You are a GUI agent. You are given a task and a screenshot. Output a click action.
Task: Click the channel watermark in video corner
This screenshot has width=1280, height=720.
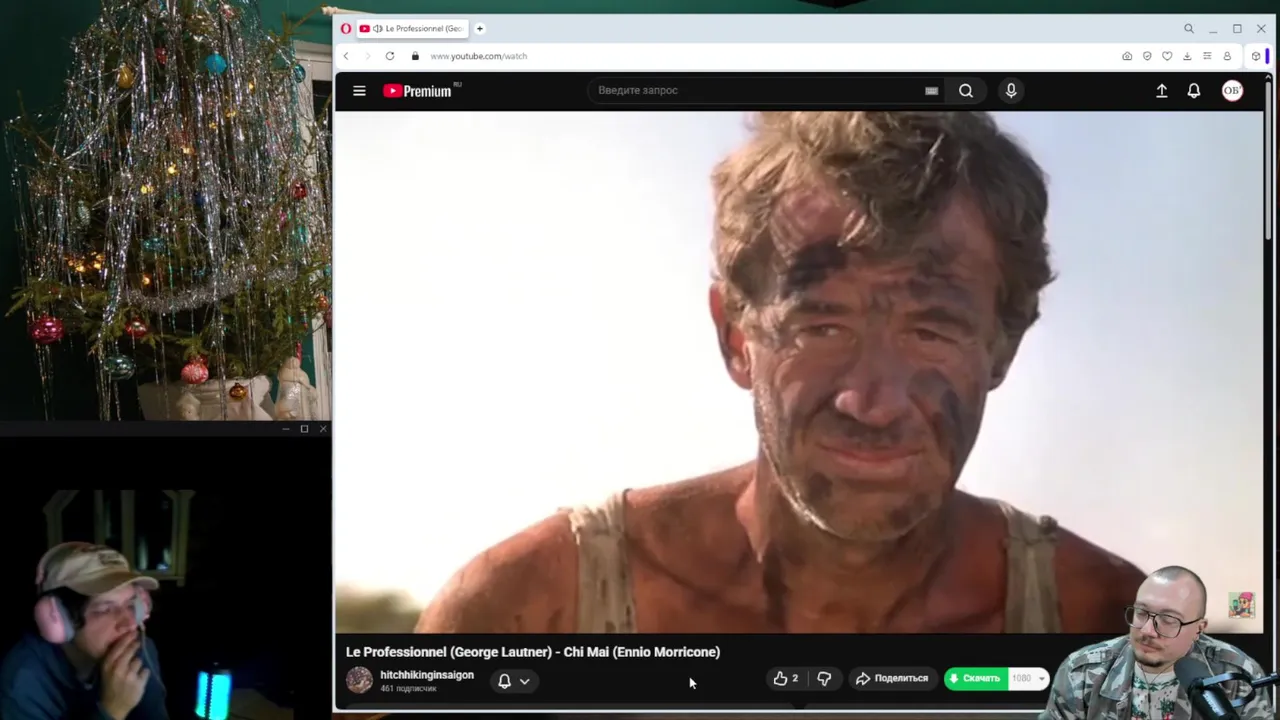coord(1241,605)
